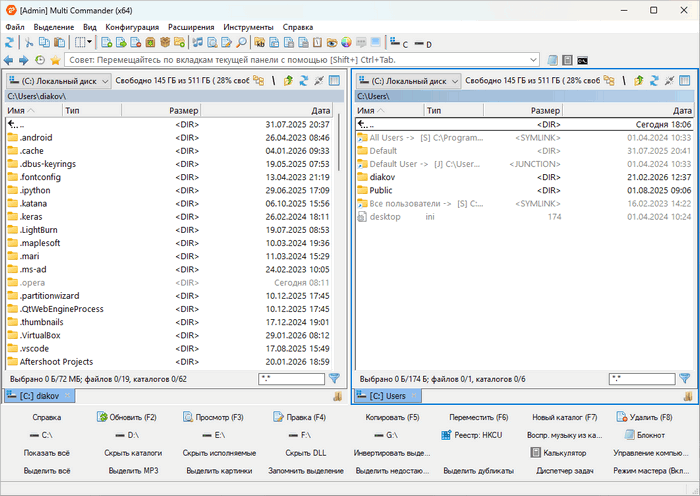Open favorites with the yellow star icon

[x=55, y=60]
